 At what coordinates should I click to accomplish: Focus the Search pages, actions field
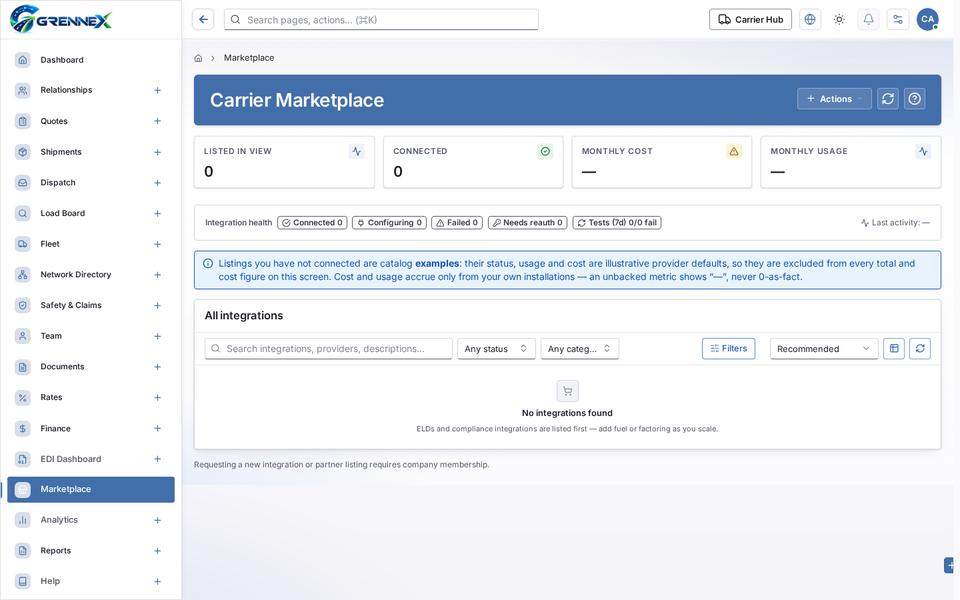coord(381,20)
